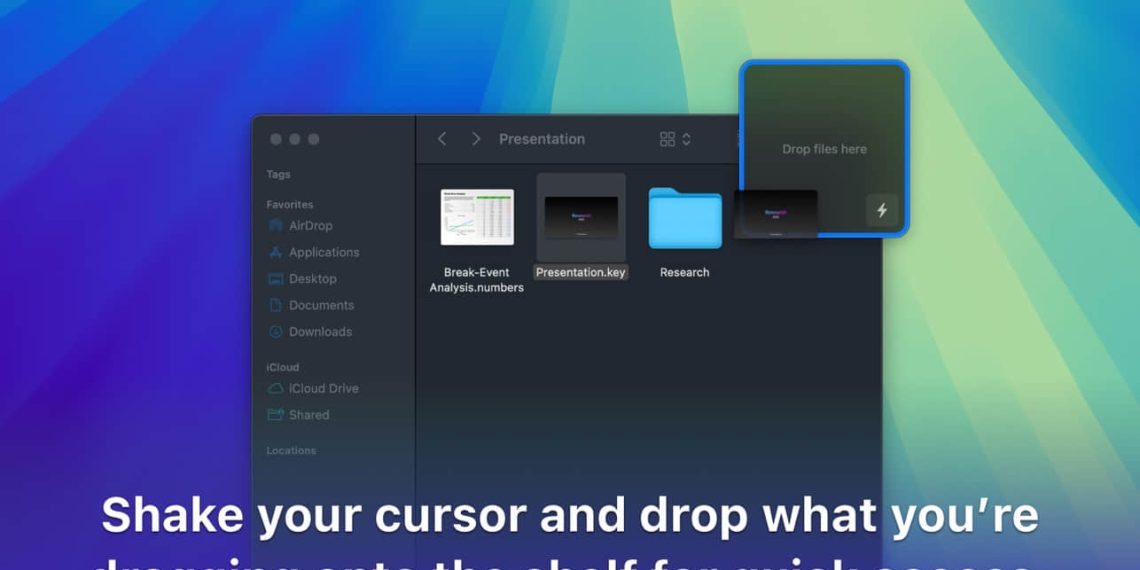Screen dimensions: 1140x570
Task: Select the Research folder
Action: 685,233
